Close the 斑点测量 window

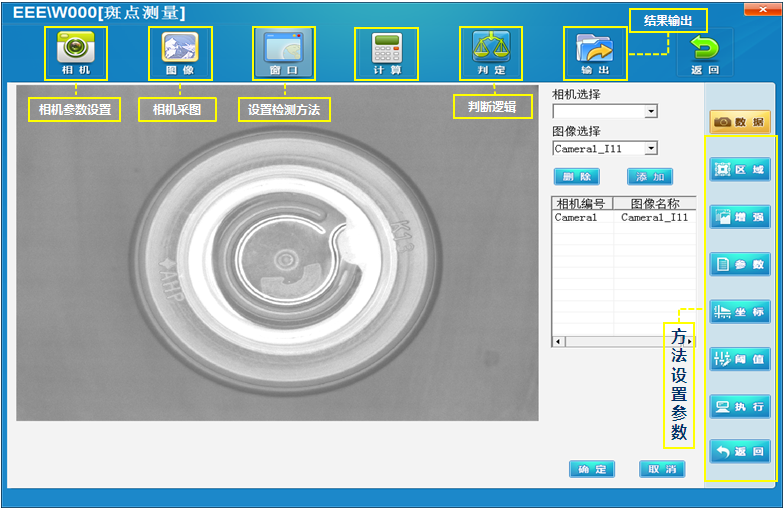coord(762,10)
